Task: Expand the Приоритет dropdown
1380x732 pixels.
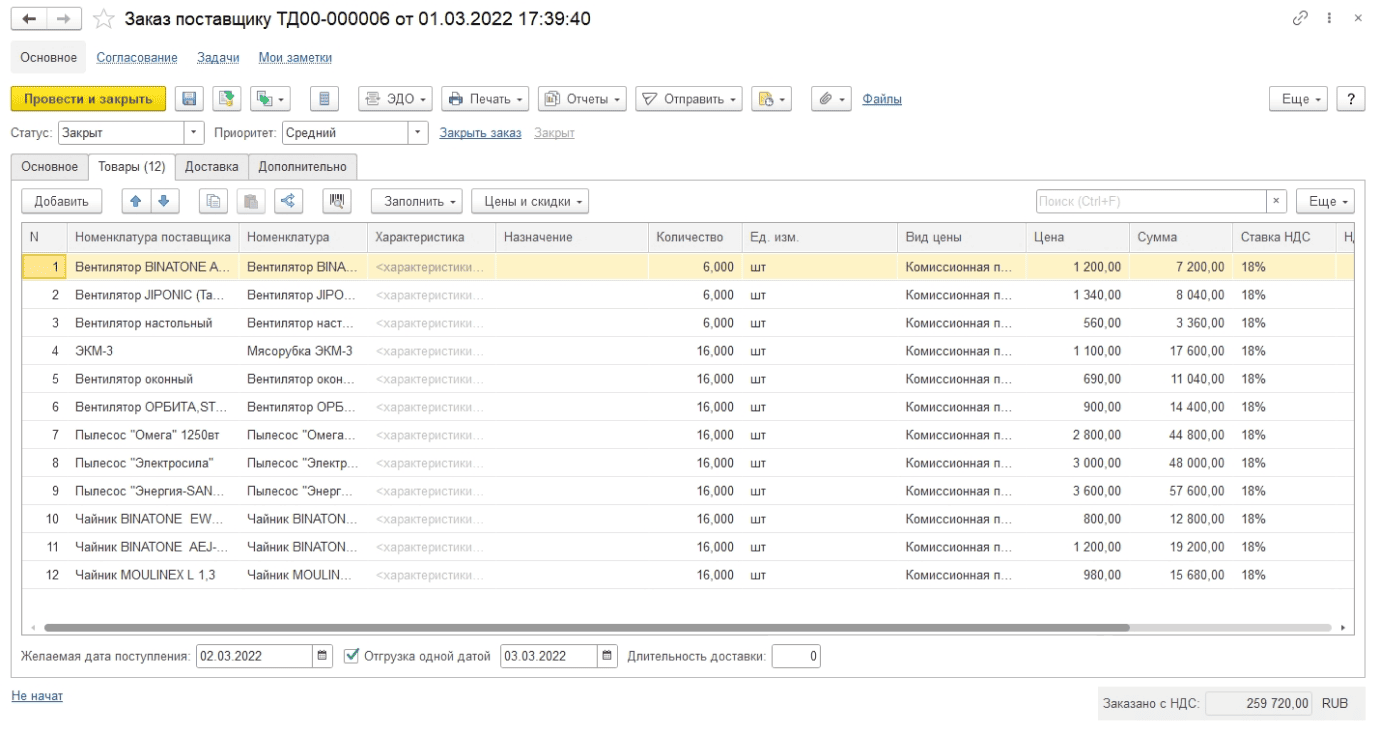Action: [x=418, y=132]
